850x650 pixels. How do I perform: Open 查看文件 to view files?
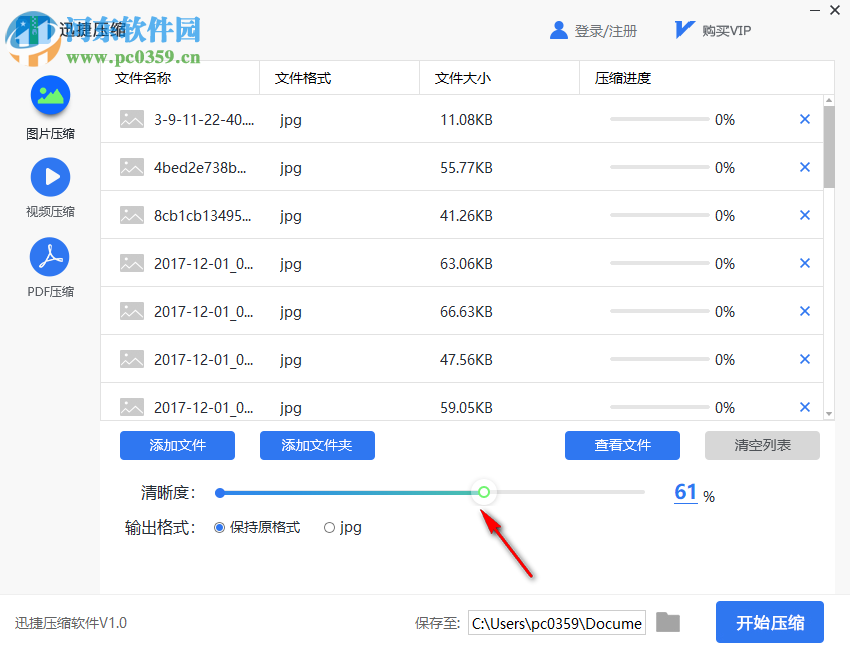pos(622,445)
